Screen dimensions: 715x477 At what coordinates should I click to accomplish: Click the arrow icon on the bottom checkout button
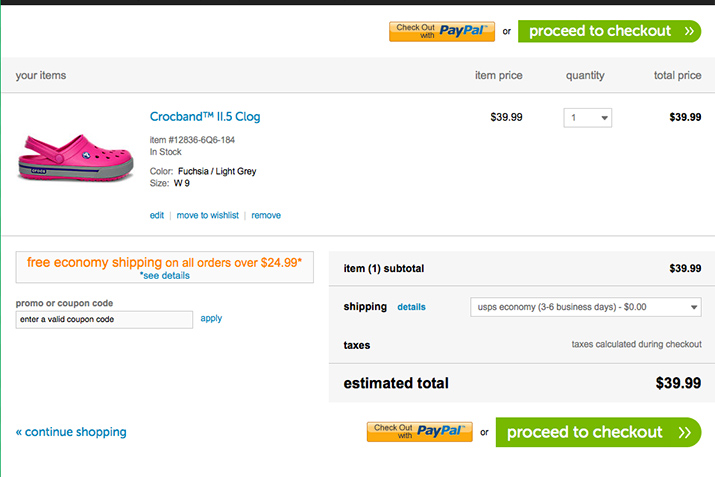click(x=685, y=432)
